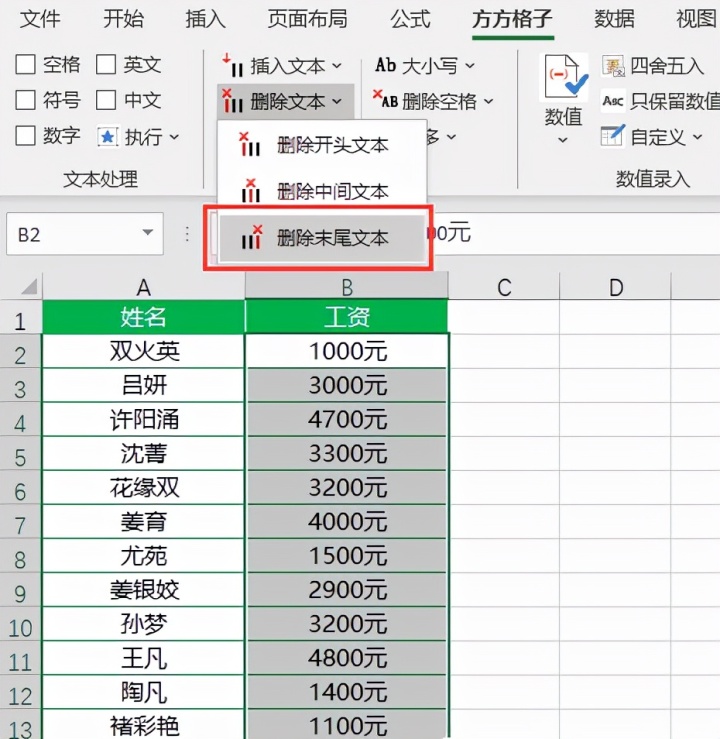720x739 pixels.
Task: Choose 删除开头文本 from the menu
Action: (322, 145)
